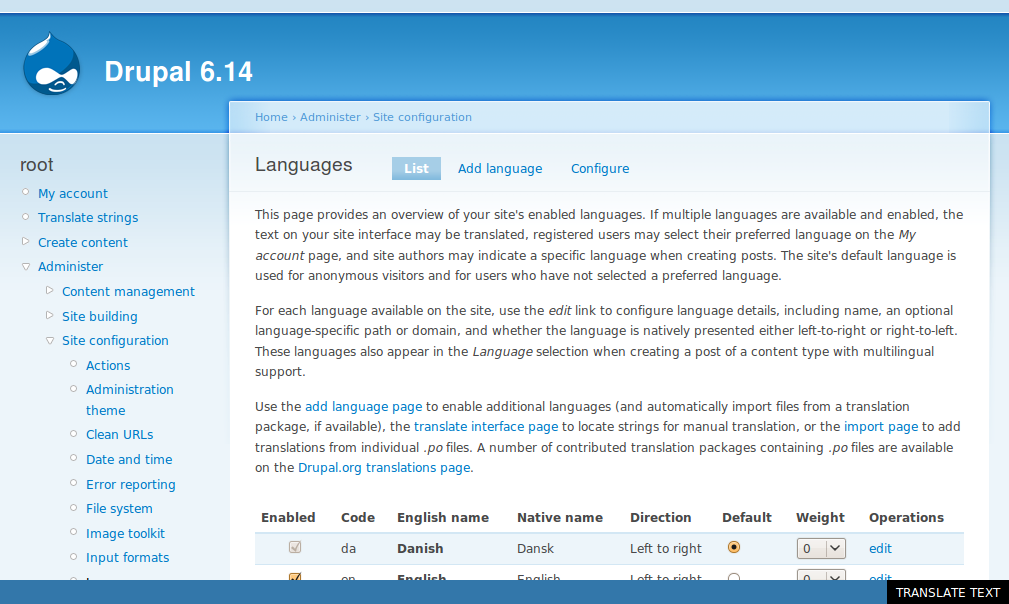The image size is (1009, 604).
Task: Click the 'da' language code cell
Action: coord(348,549)
